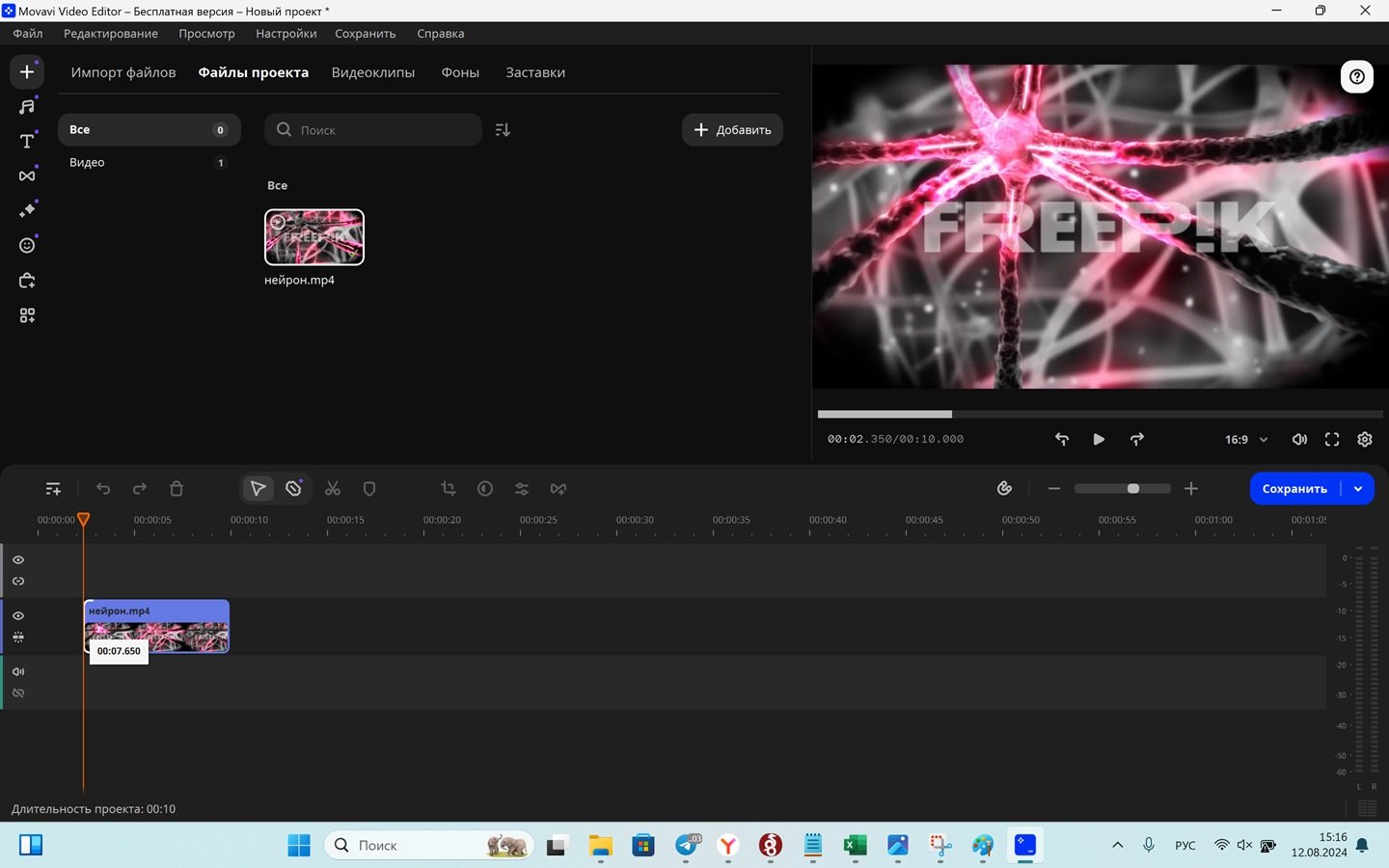Open color adjustment sliders tool
Image resolution: width=1389 pixels, height=868 pixels.
pyautogui.click(x=522, y=489)
